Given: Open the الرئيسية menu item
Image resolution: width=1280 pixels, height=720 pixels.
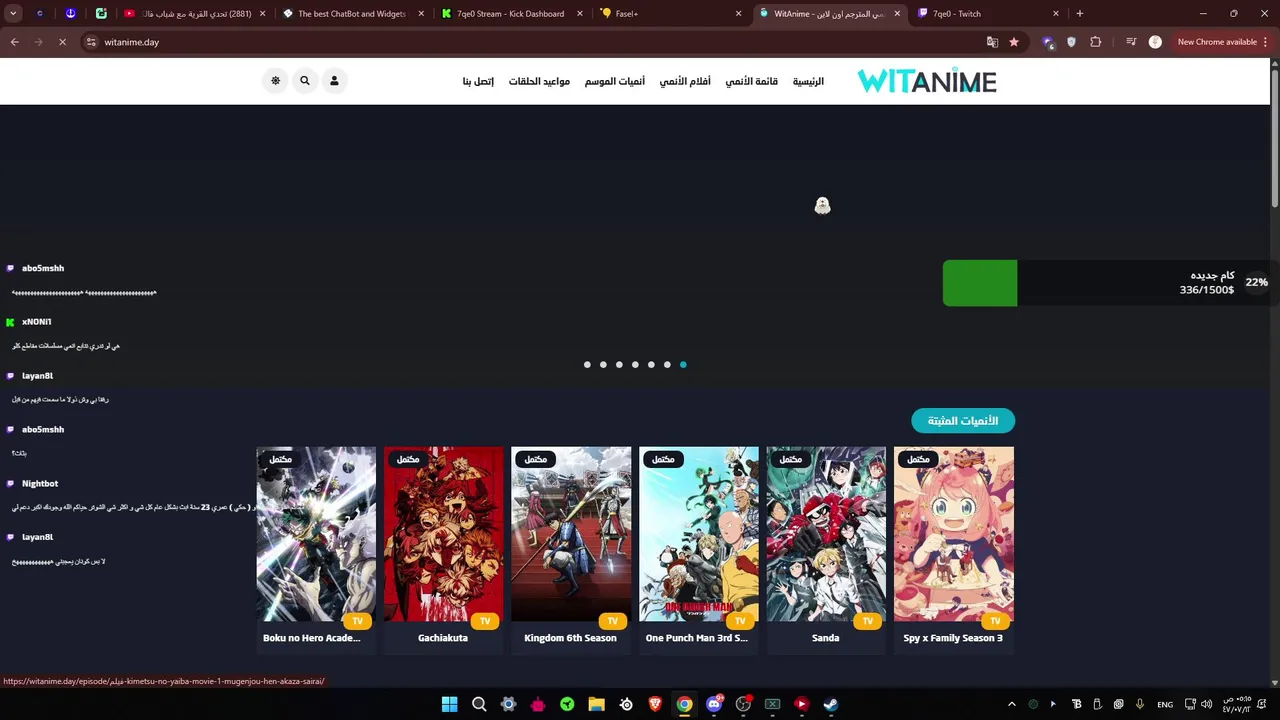Looking at the screenshot, I should pos(808,81).
